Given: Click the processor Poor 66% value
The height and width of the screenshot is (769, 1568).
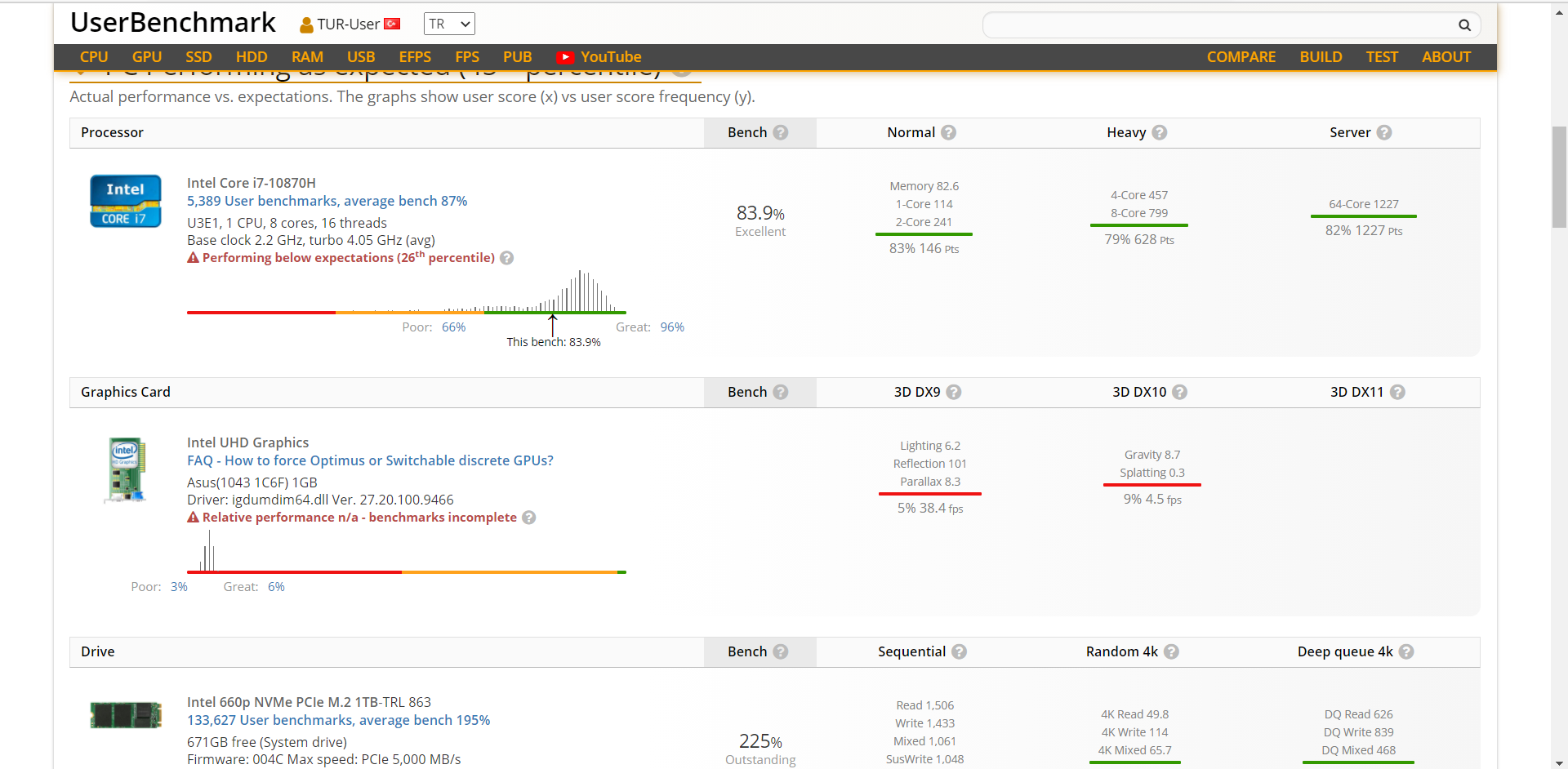Looking at the screenshot, I should click(453, 327).
